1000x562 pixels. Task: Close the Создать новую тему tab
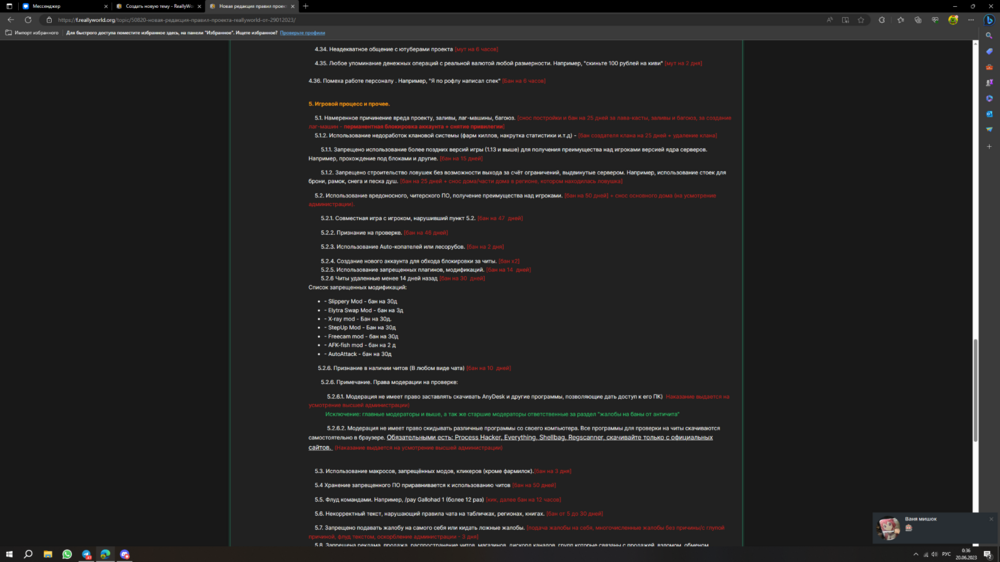click(199, 6)
